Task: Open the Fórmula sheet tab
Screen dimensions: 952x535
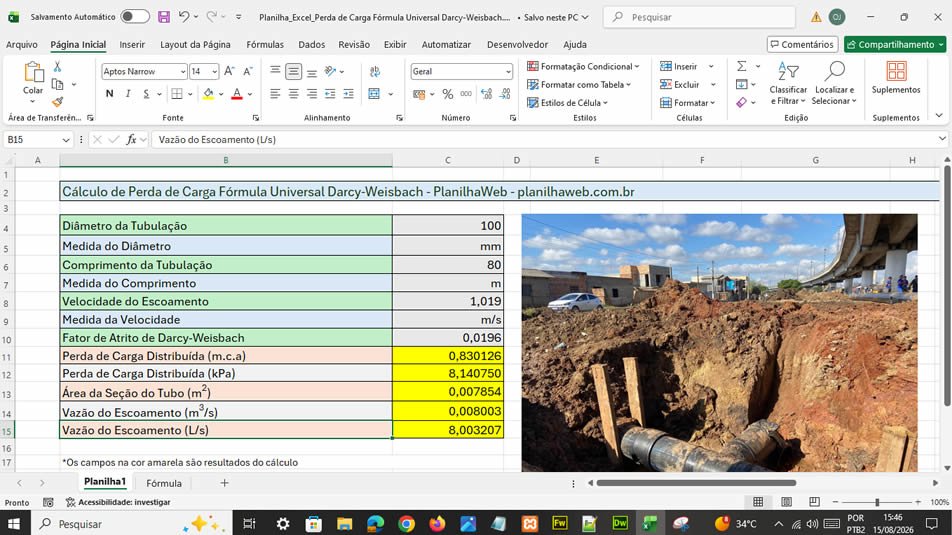Action: [x=164, y=483]
